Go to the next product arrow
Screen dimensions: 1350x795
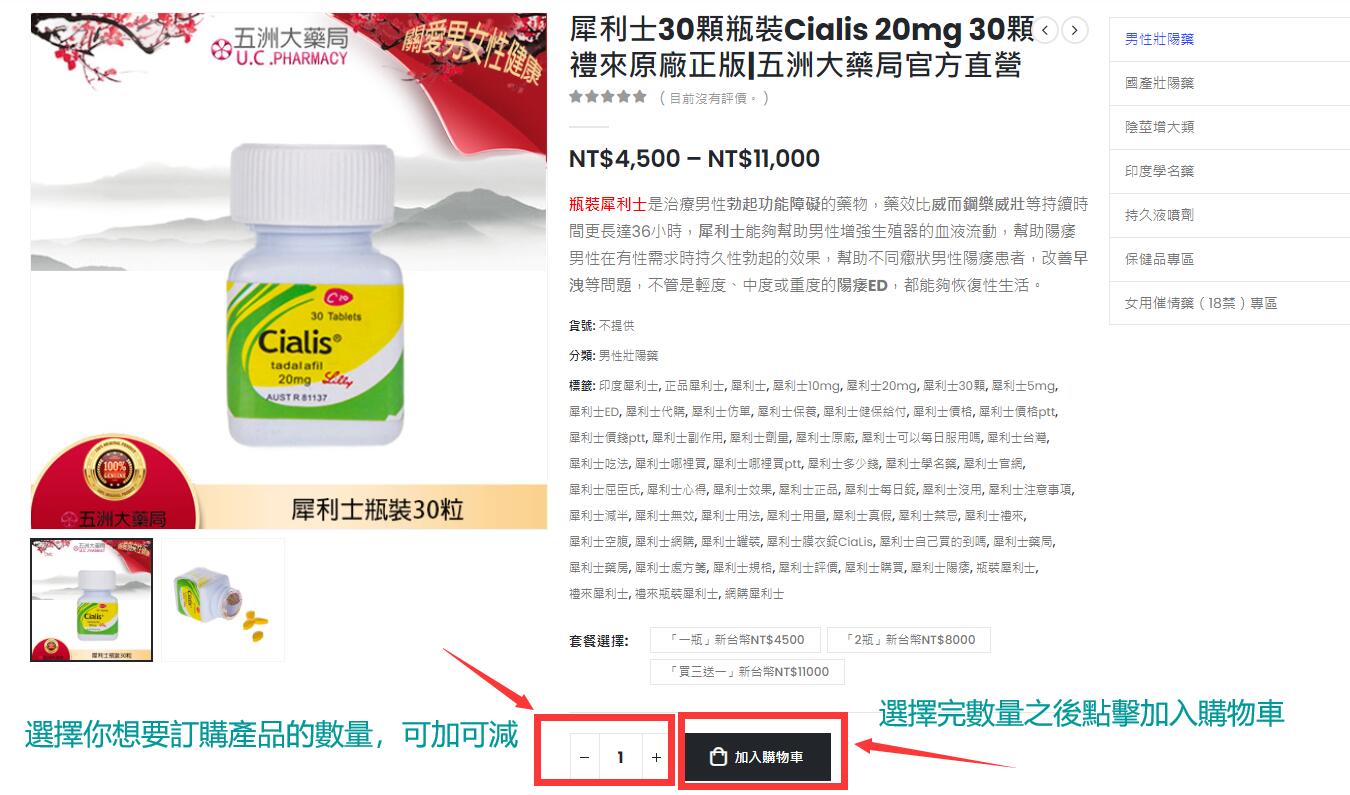coord(1075,30)
